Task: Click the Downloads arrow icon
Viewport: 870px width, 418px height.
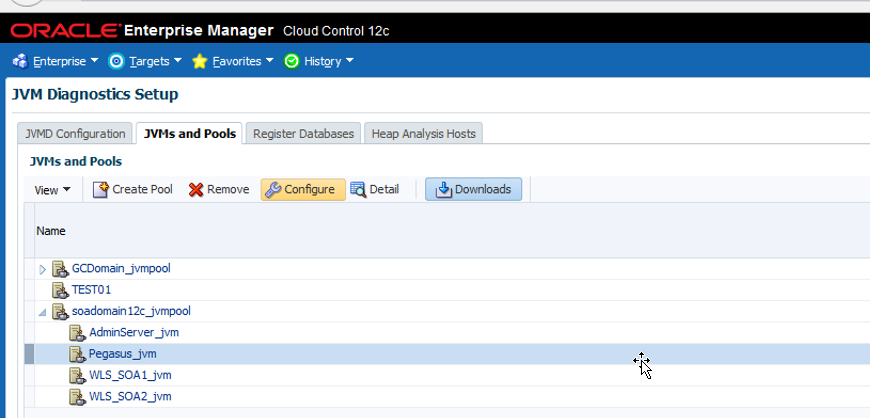Action: 444,190
